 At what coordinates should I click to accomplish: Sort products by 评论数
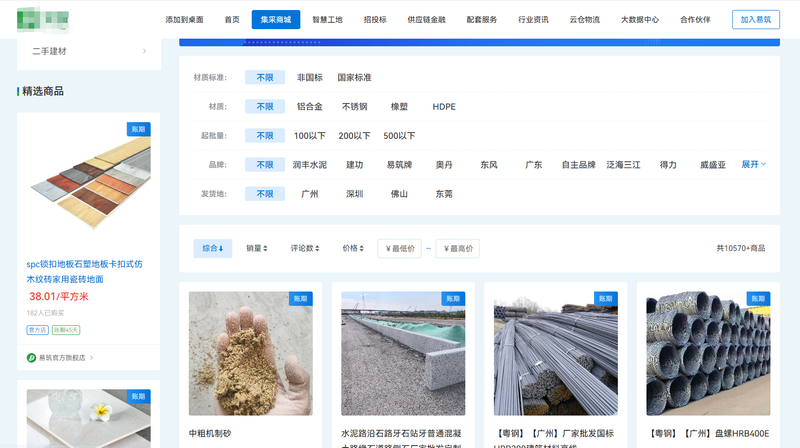pos(305,248)
